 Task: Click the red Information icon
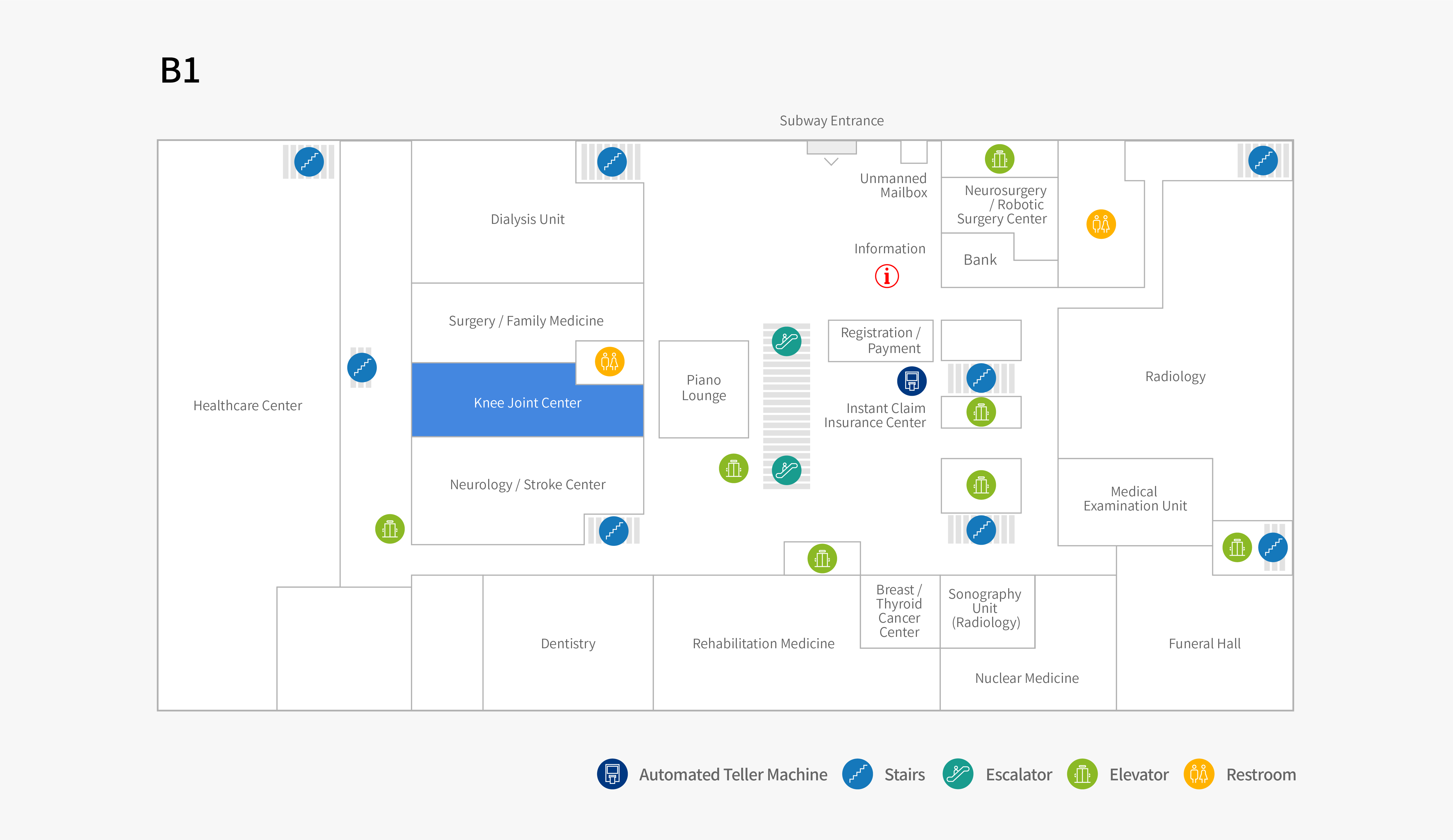pos(887,276)
